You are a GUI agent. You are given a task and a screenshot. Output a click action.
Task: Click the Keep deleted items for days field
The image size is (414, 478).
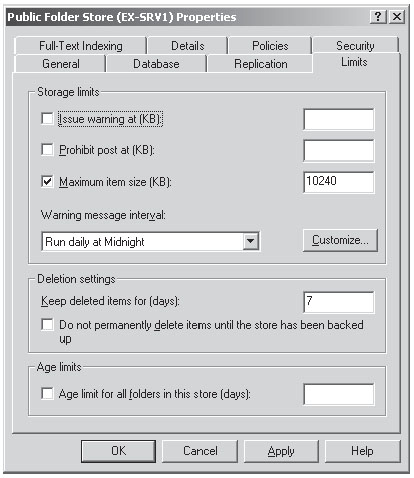coord(339,302)
